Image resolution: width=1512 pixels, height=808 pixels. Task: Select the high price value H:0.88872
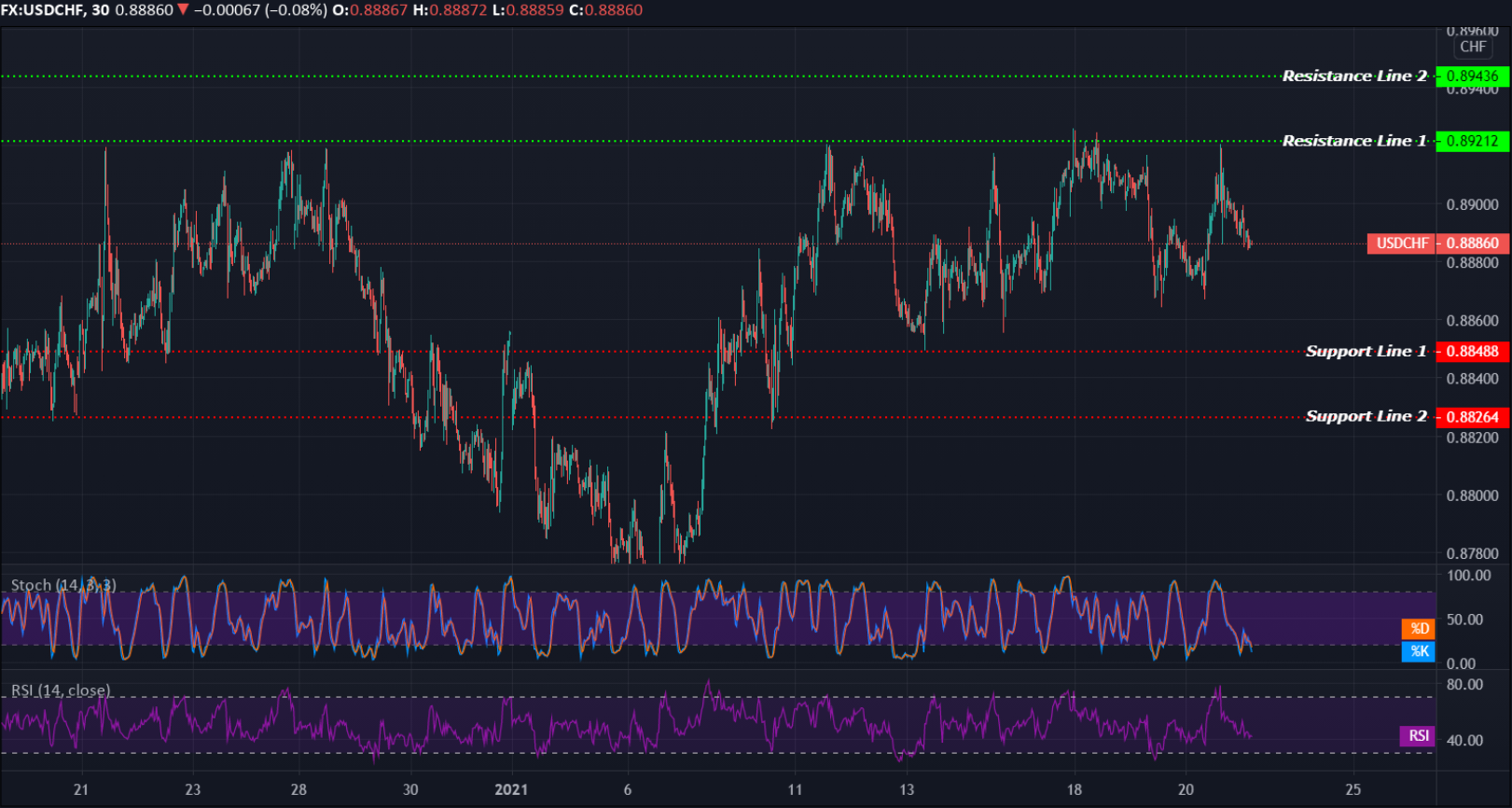coord(450,10)
